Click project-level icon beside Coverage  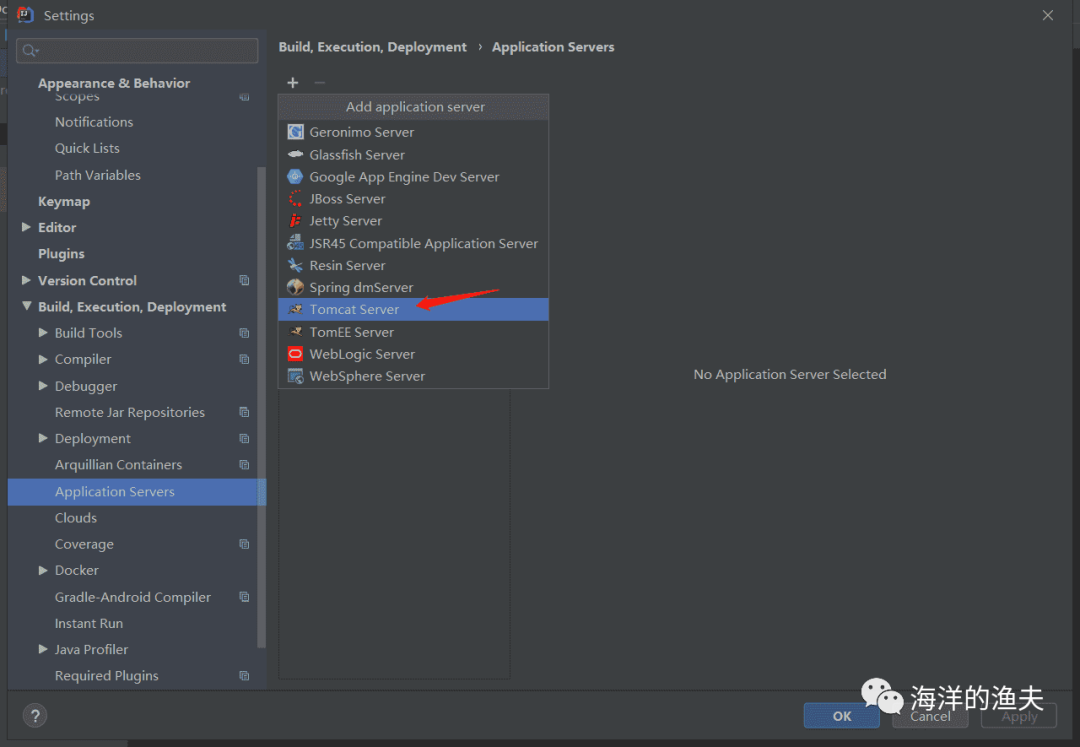click(x=244, y=544)
